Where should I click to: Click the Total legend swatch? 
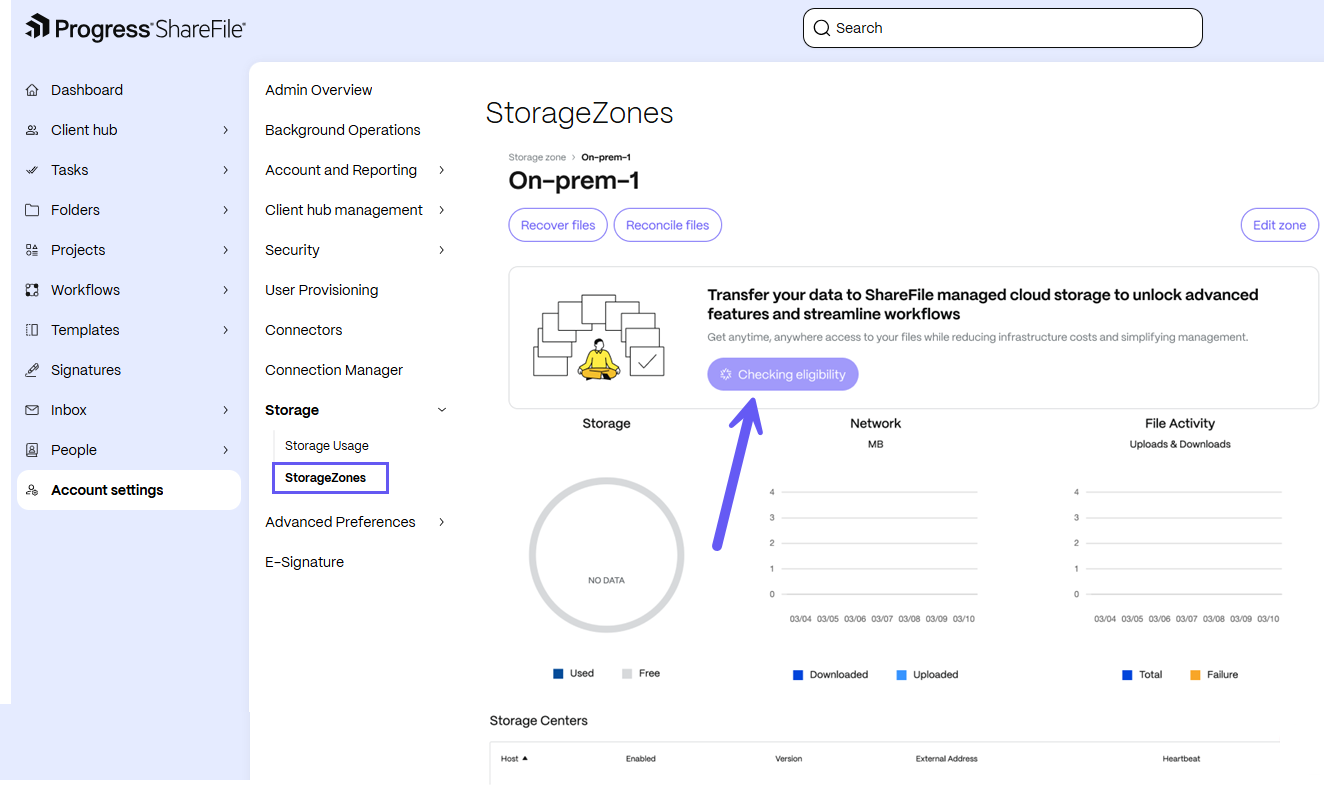point(1127,675)
